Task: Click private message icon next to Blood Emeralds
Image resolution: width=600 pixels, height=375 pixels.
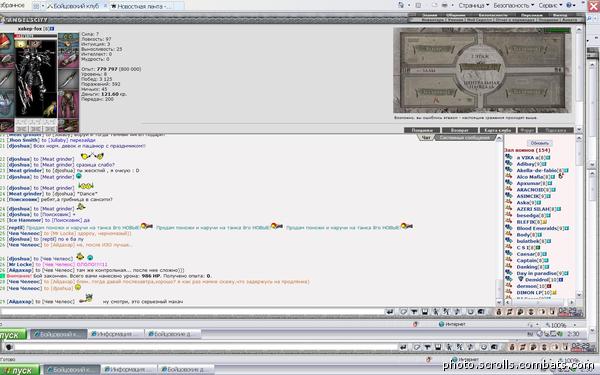Action: 509,228
